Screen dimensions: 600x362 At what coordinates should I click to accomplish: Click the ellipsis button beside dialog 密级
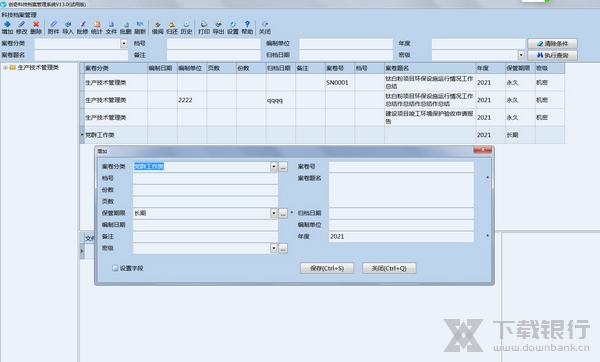click(x=283, y=248)
